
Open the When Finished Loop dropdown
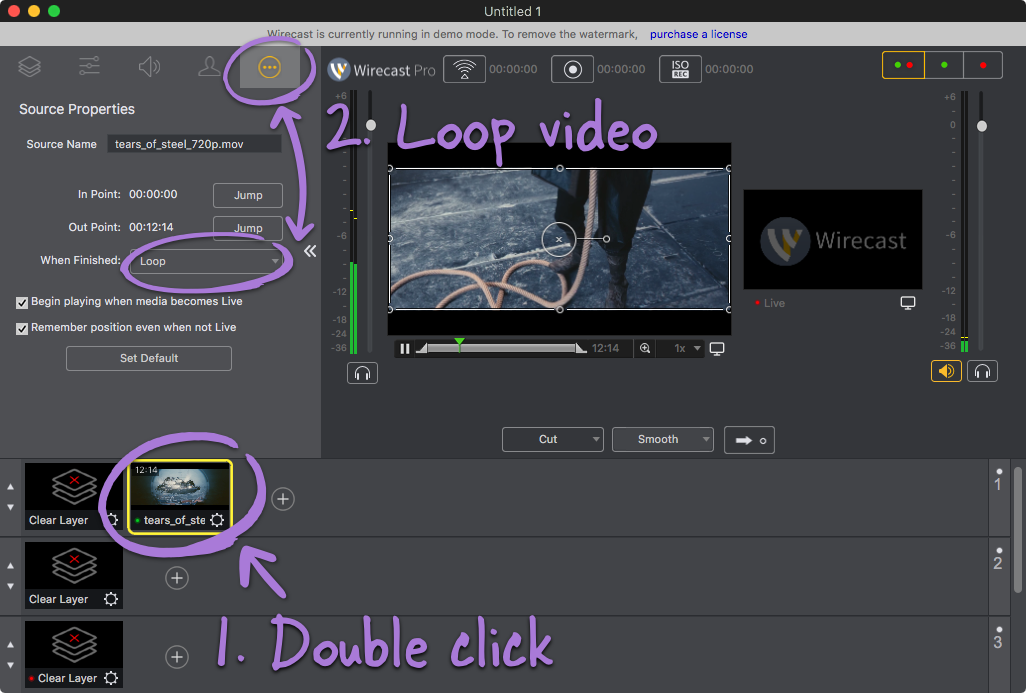click(x=206, y=261)
